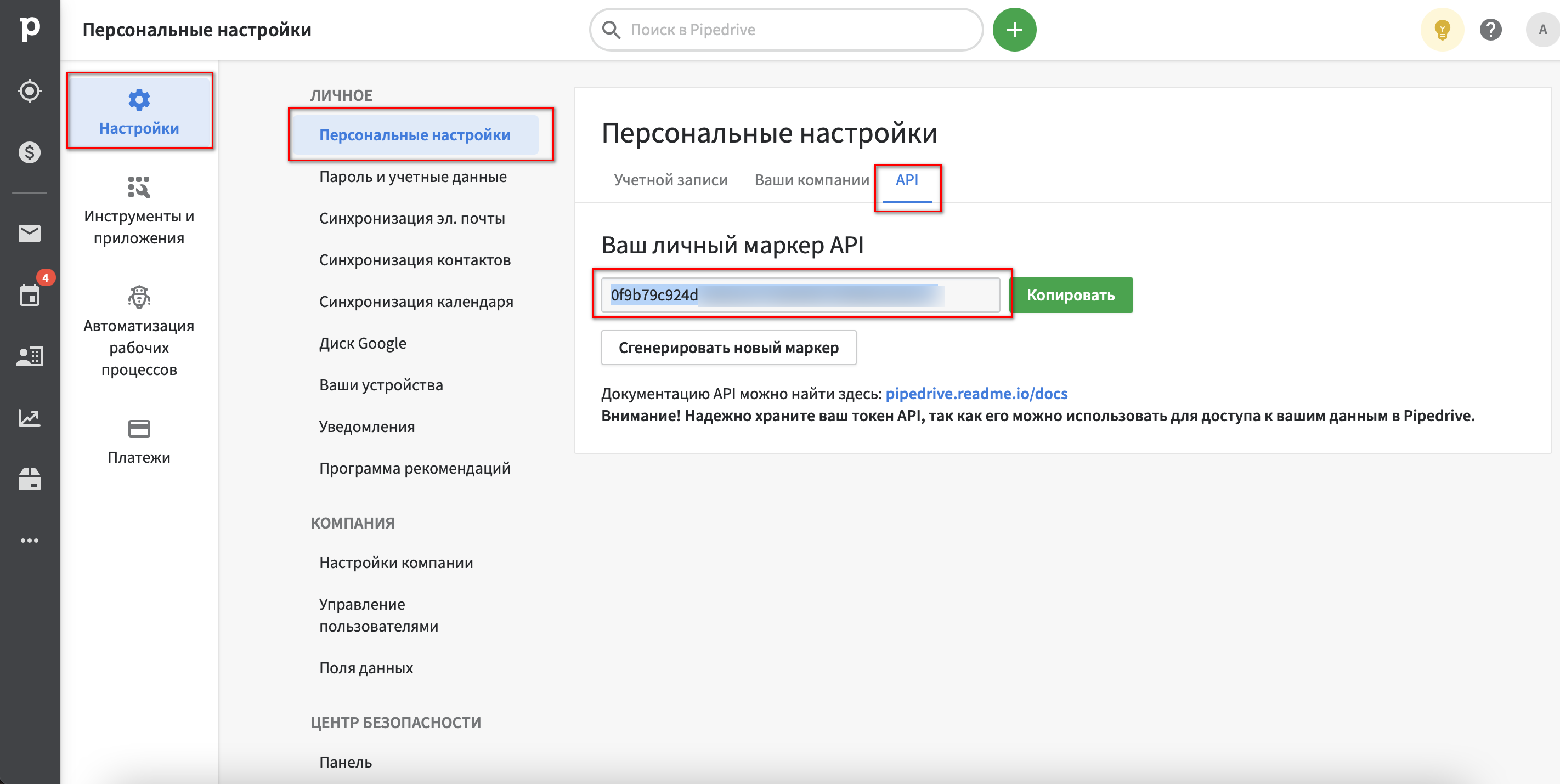Click the ЦЕНТР БЕЗОПАСНОСТИ heading
The image size is (1560, 784).
(x=396, y=723)
